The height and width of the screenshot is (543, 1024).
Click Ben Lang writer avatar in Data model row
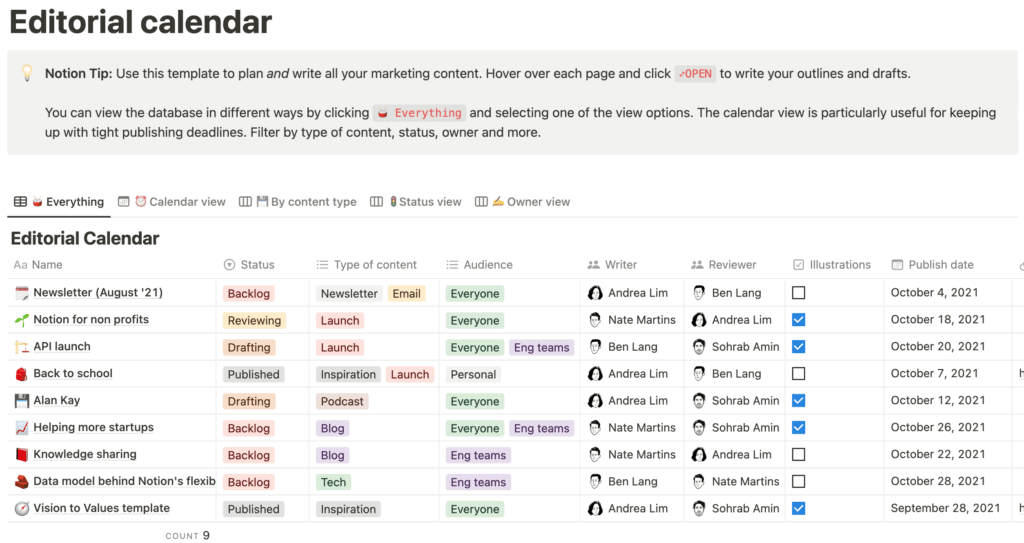coord(595,482)
